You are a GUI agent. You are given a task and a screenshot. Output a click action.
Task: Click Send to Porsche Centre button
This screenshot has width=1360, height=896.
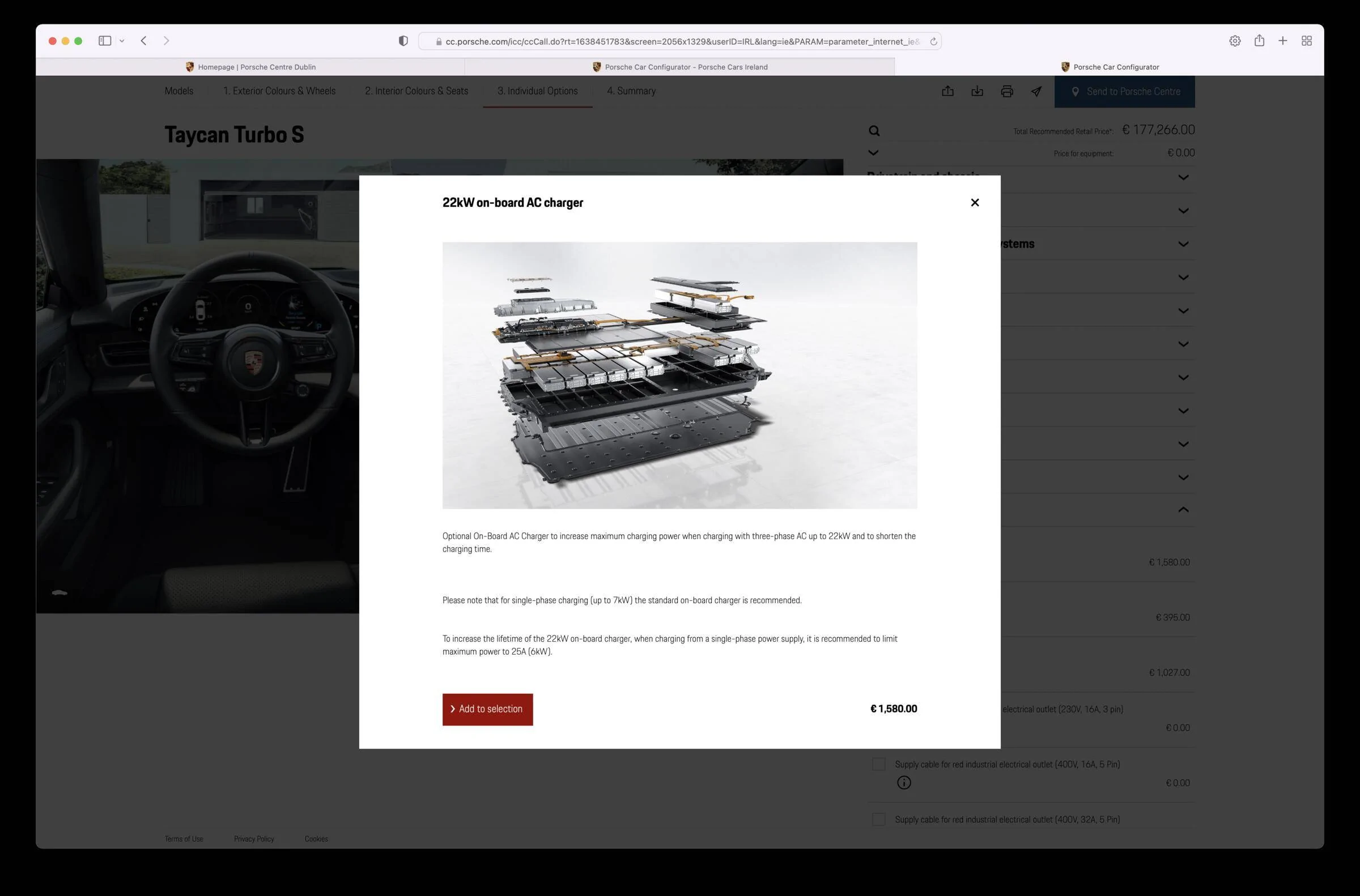pyautogui.click(x=1124, y=91)
